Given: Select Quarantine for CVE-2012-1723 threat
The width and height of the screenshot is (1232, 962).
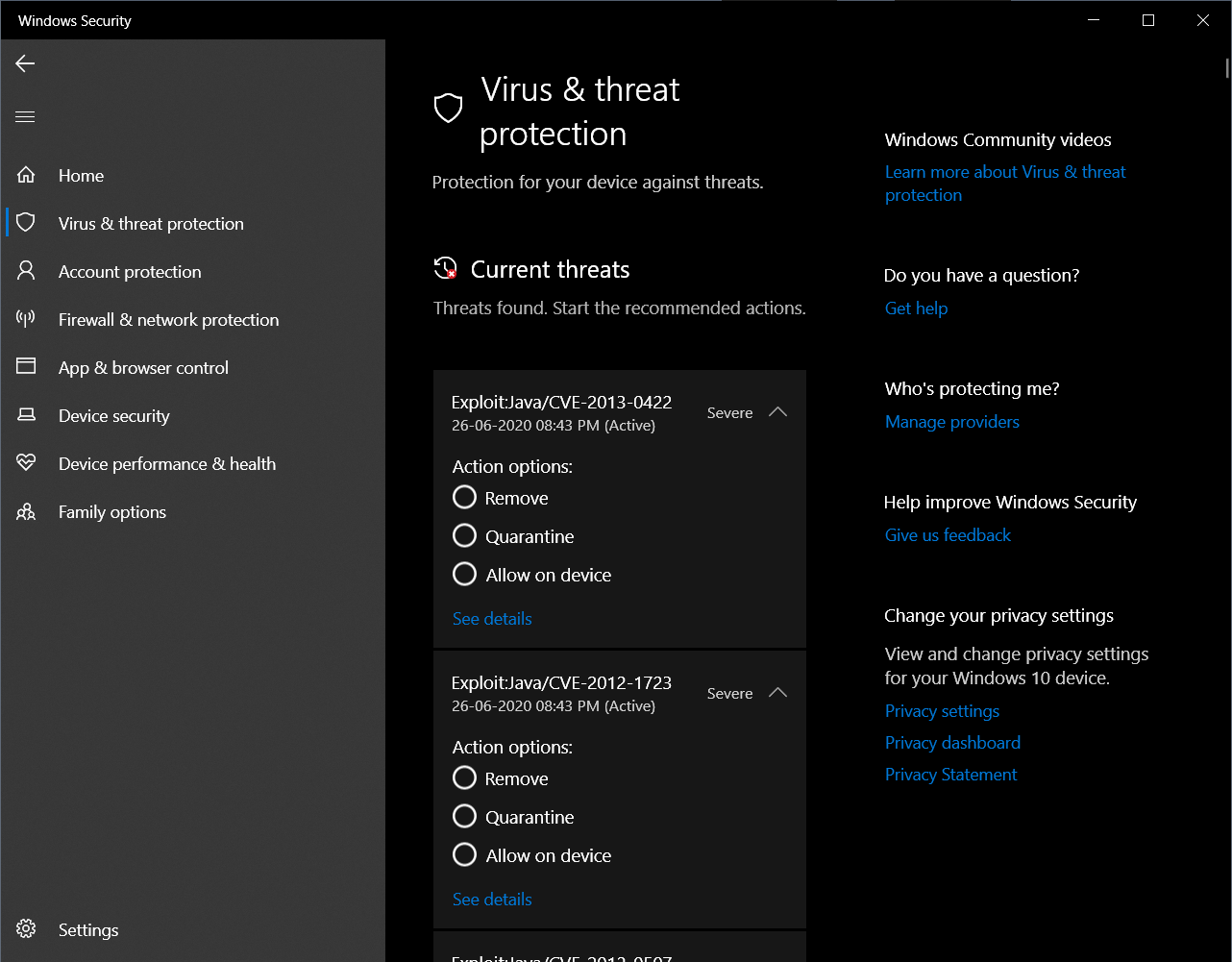Looking at the screenshot, I should click(464, 816).
